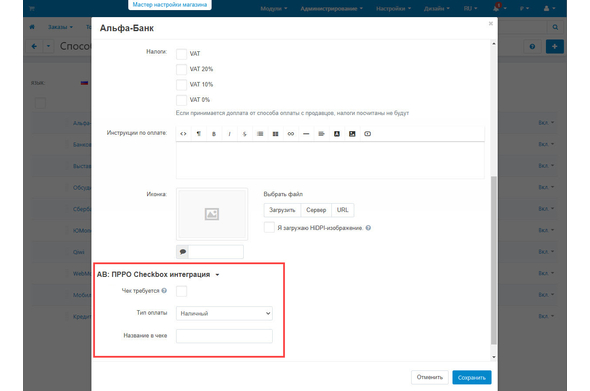This screenshot has height=391, width=590.
Task: Tick the VAT tax checkbox
Action: click(181, 54)
